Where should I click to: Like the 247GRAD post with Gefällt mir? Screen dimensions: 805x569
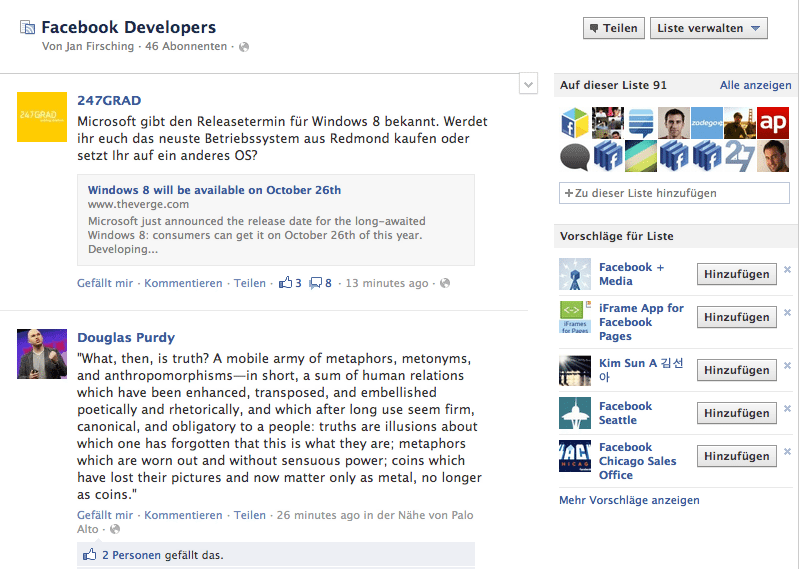coord(105,283)
